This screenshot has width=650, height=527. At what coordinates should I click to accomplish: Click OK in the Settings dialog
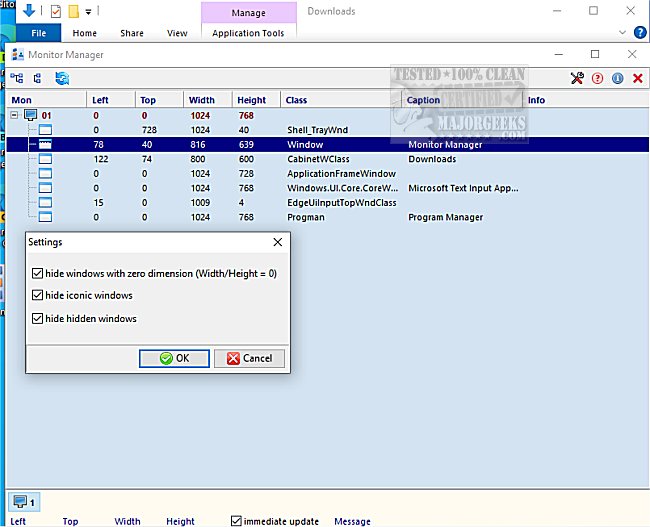pos(174,358)
